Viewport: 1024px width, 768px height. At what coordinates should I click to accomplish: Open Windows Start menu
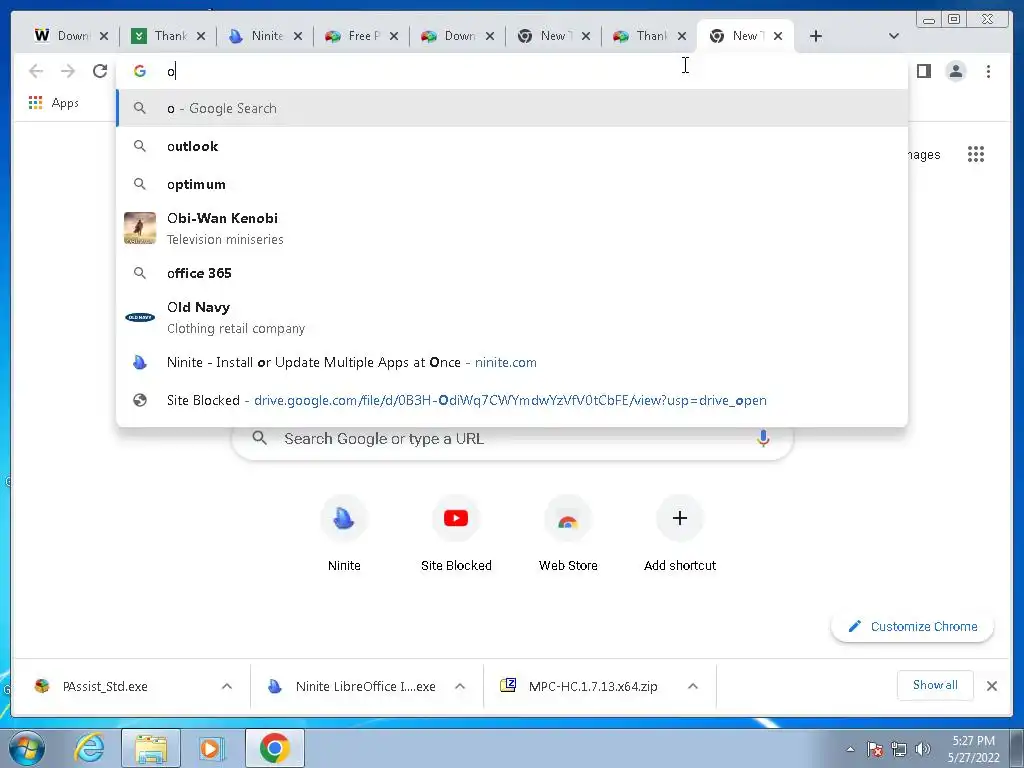click(x=27, y=748)
